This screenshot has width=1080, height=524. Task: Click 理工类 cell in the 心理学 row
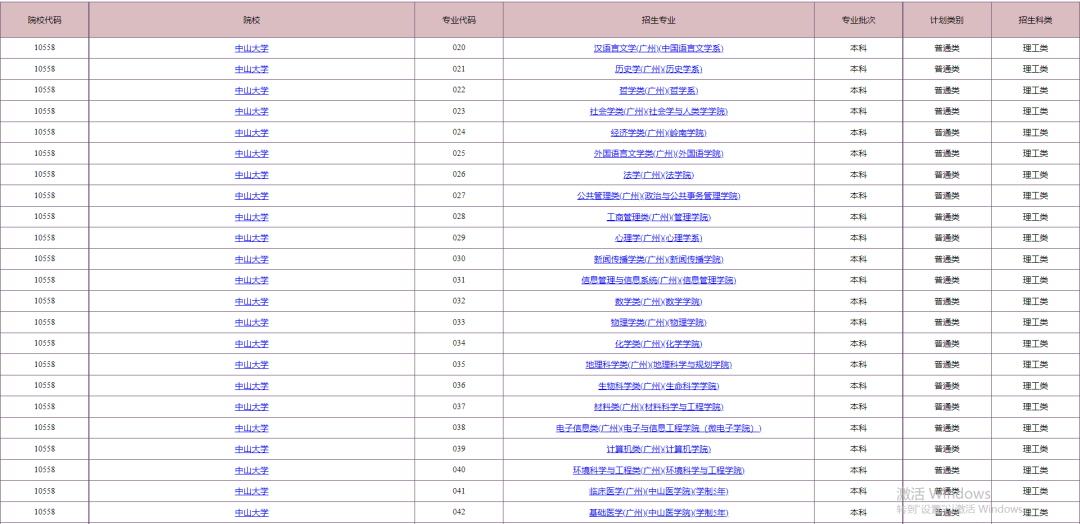tap(1036, 238)
